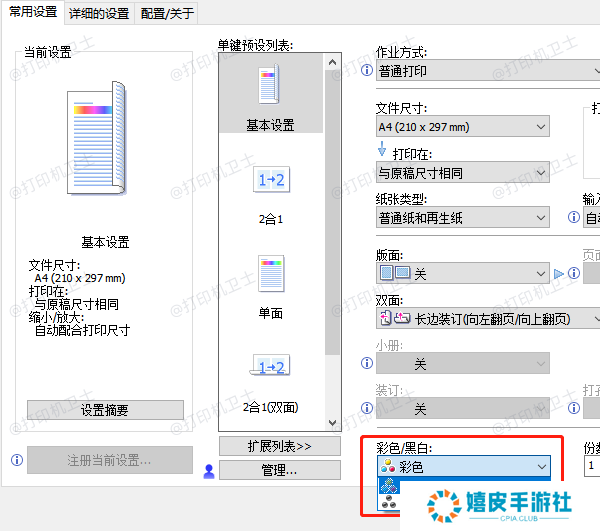Open the 装订 关 dropdown
Screen dimensions: 600x531
coord(463,408)
